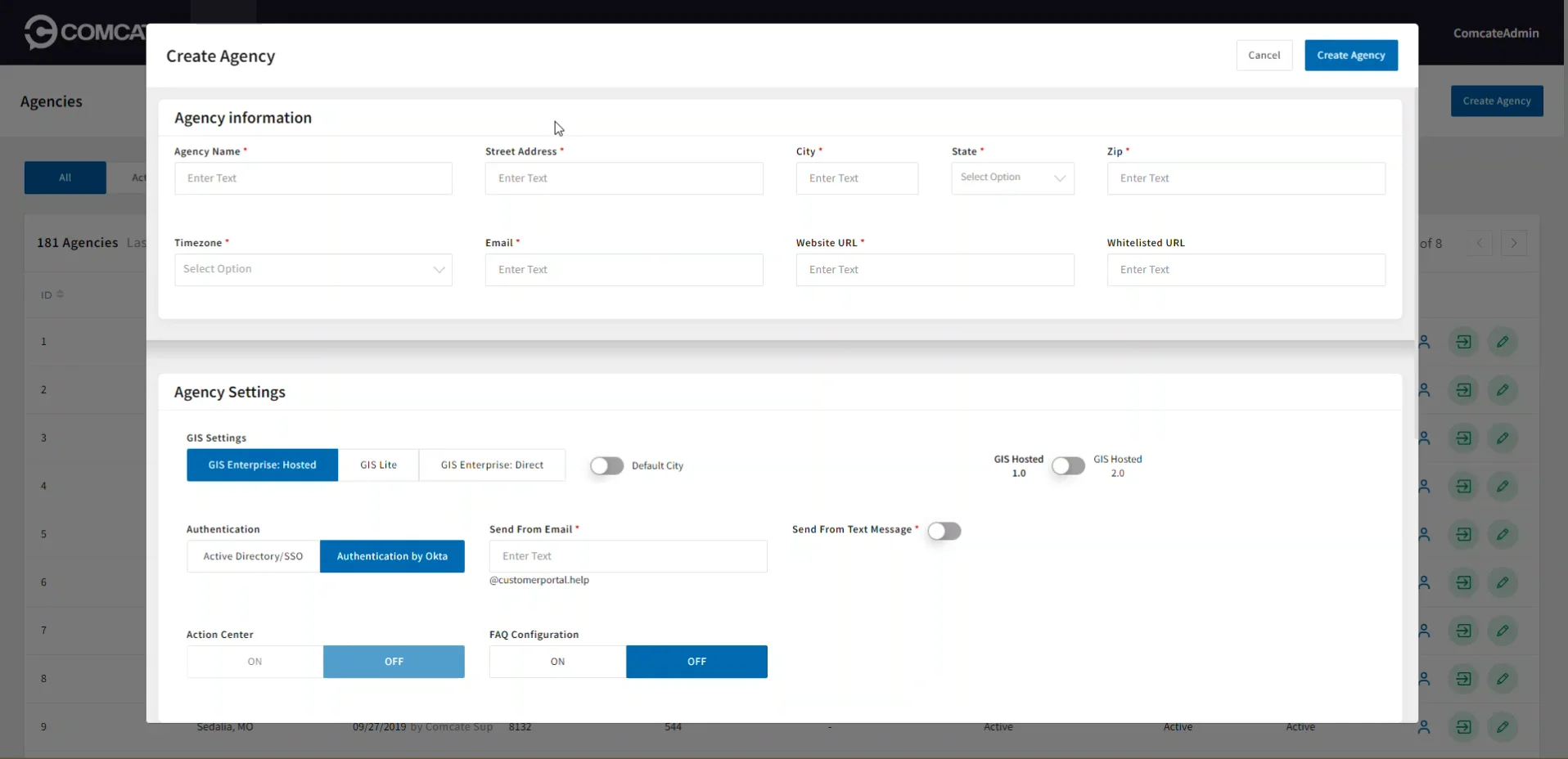Toggle the Default City switch
This screenshot has width=1568, height=759.
[x=606, y=465]
